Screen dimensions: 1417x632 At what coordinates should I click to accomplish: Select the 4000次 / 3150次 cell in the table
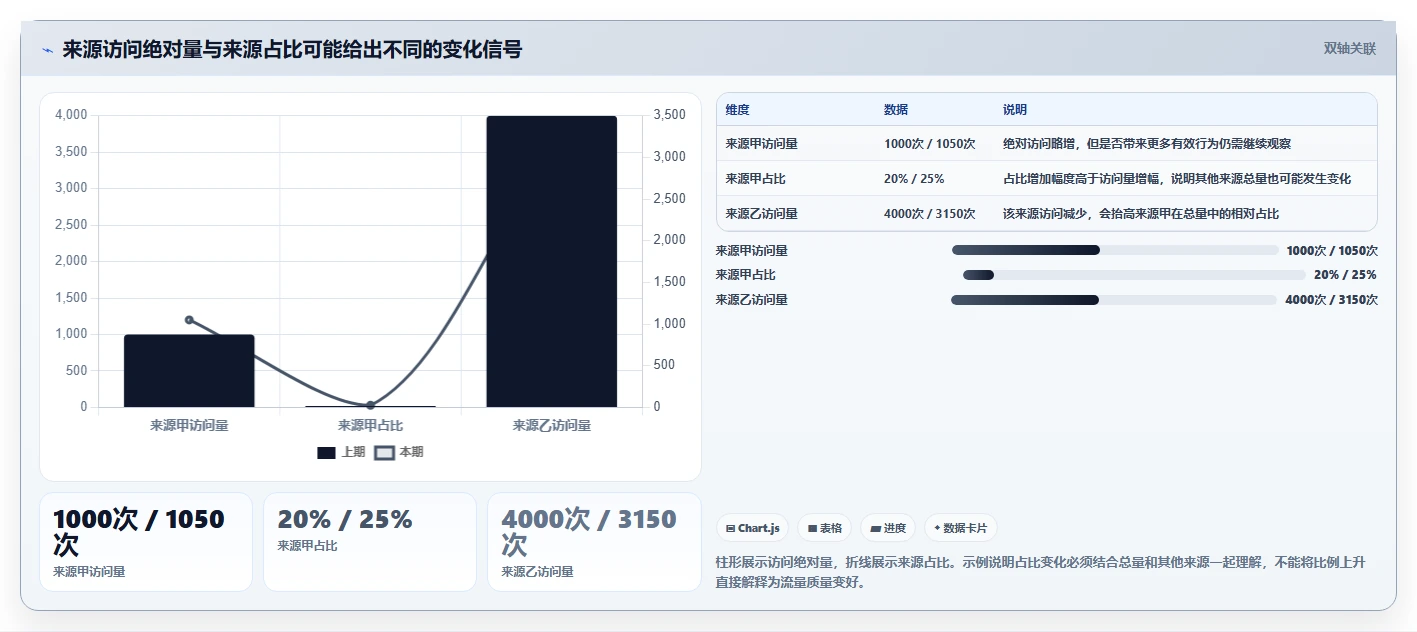pos(929,214)
